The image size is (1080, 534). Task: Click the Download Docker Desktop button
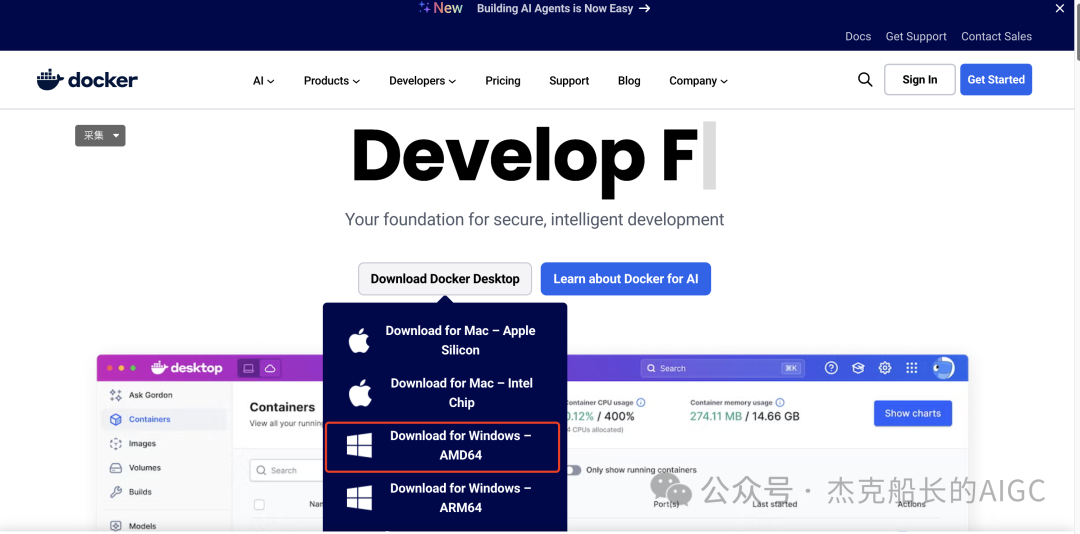445,279
